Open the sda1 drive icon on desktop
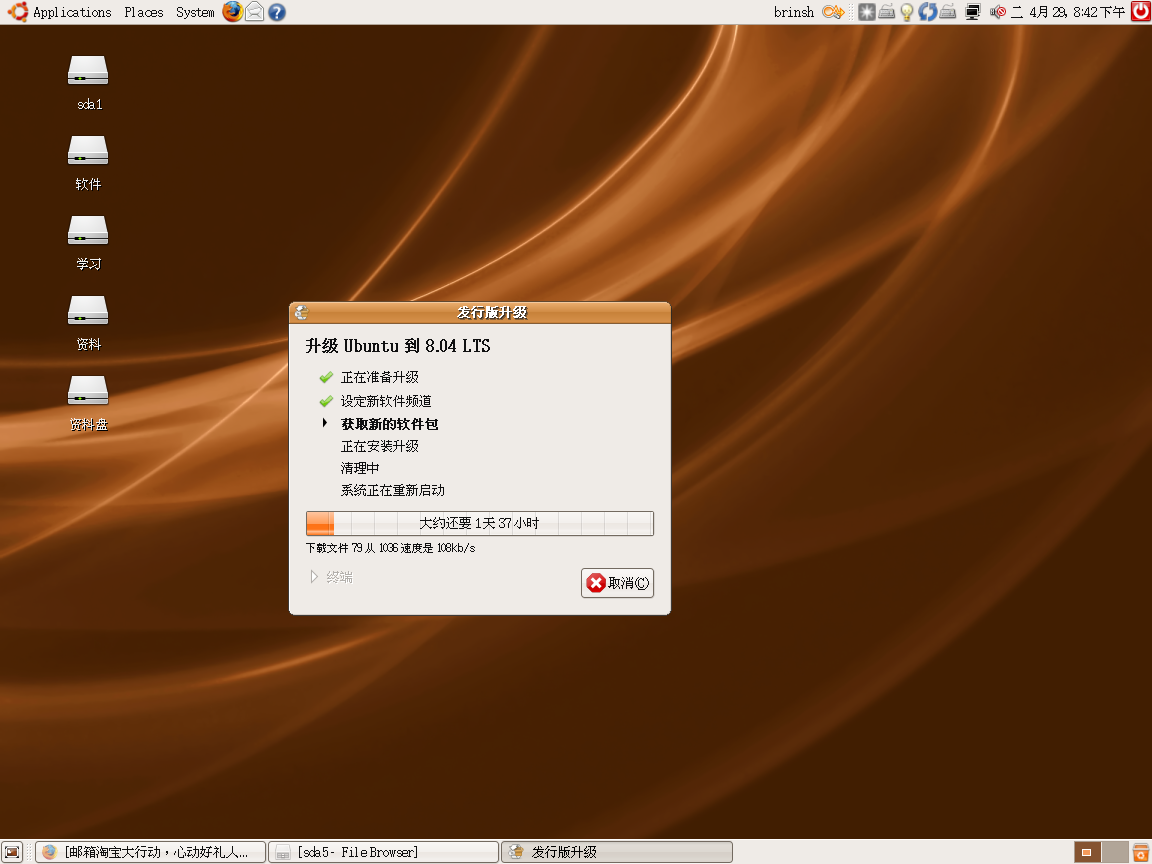The image size is (1152, 864). coord(88,71)
